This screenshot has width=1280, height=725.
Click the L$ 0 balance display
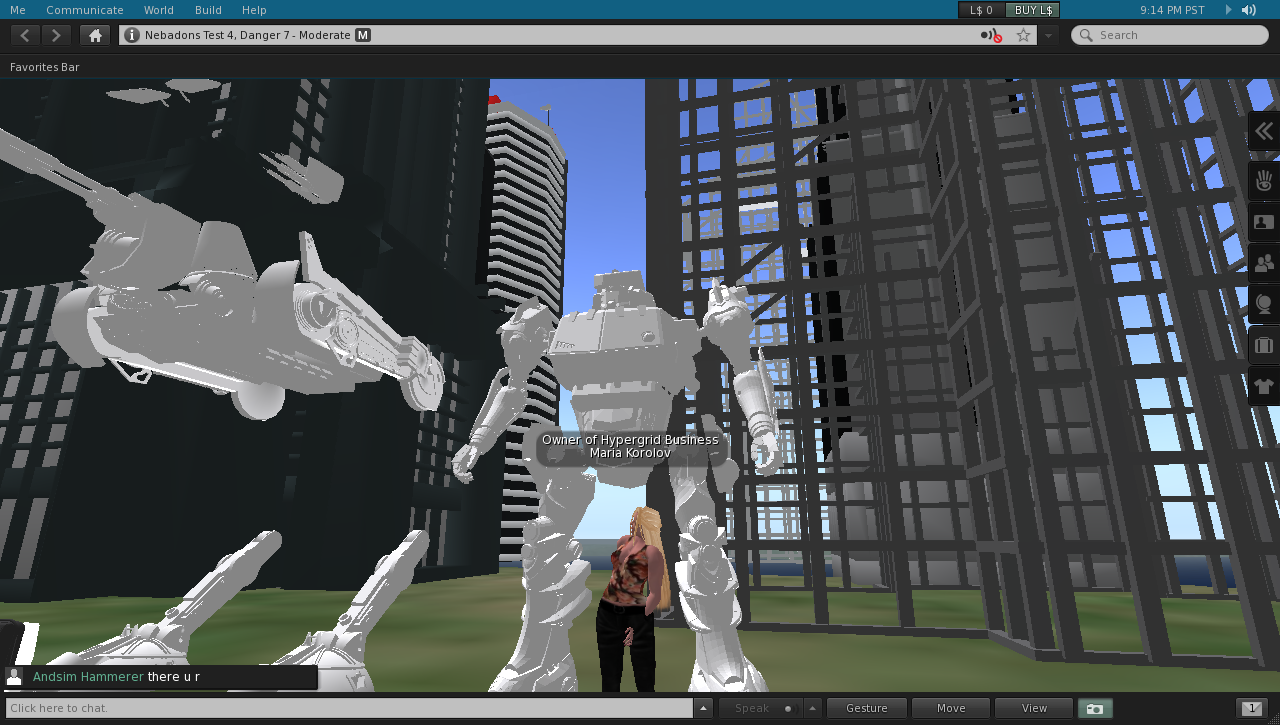981,10
